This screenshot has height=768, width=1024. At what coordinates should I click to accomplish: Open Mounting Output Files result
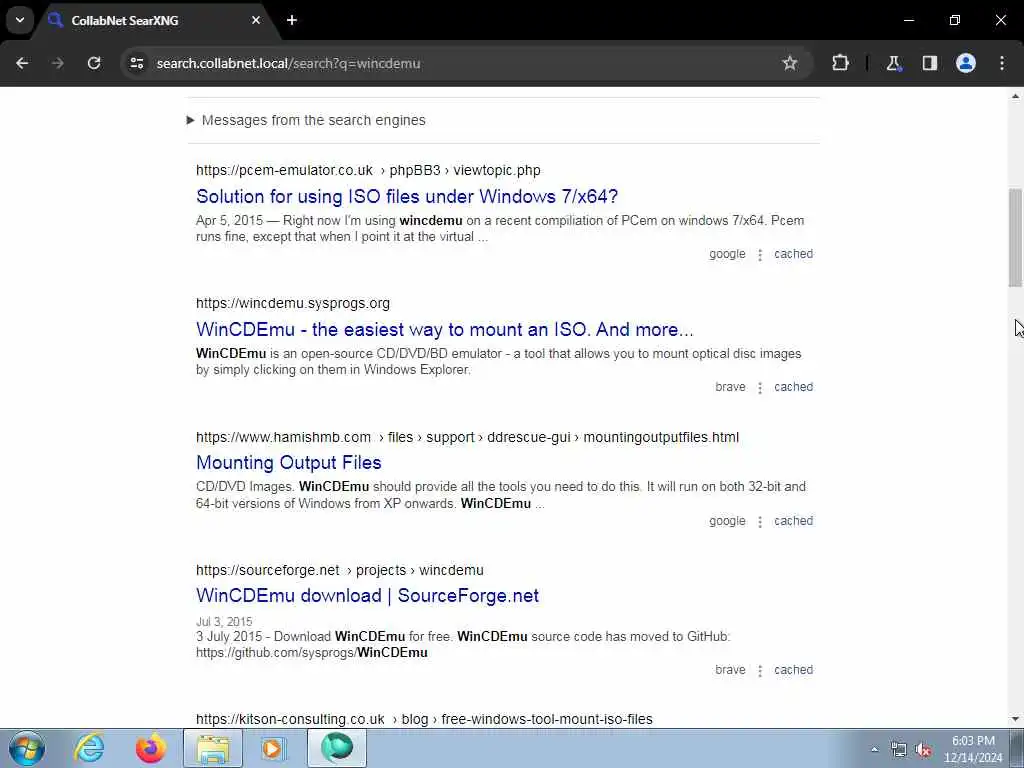point(289,462)
